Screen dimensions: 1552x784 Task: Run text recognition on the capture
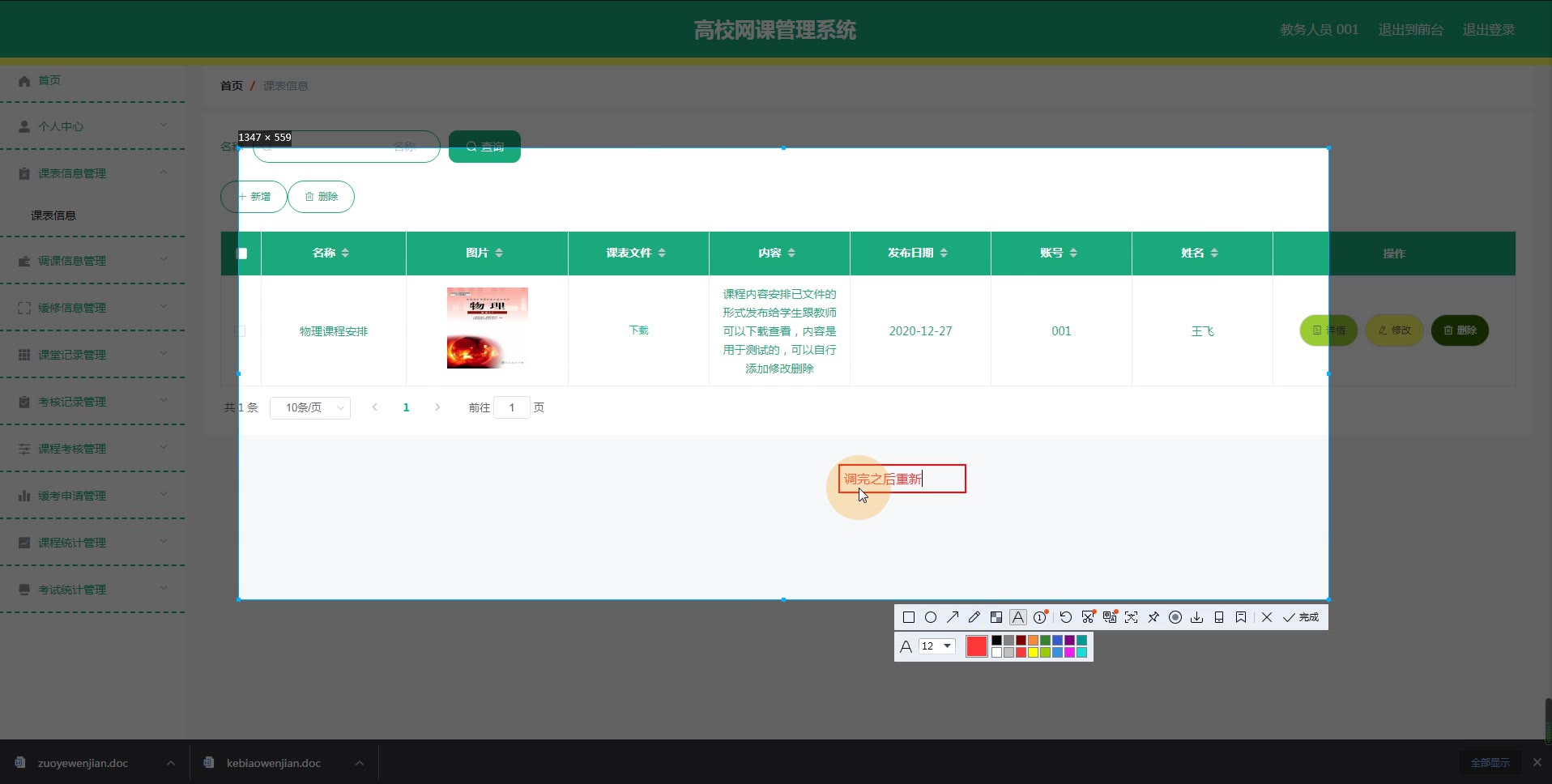1132,617
